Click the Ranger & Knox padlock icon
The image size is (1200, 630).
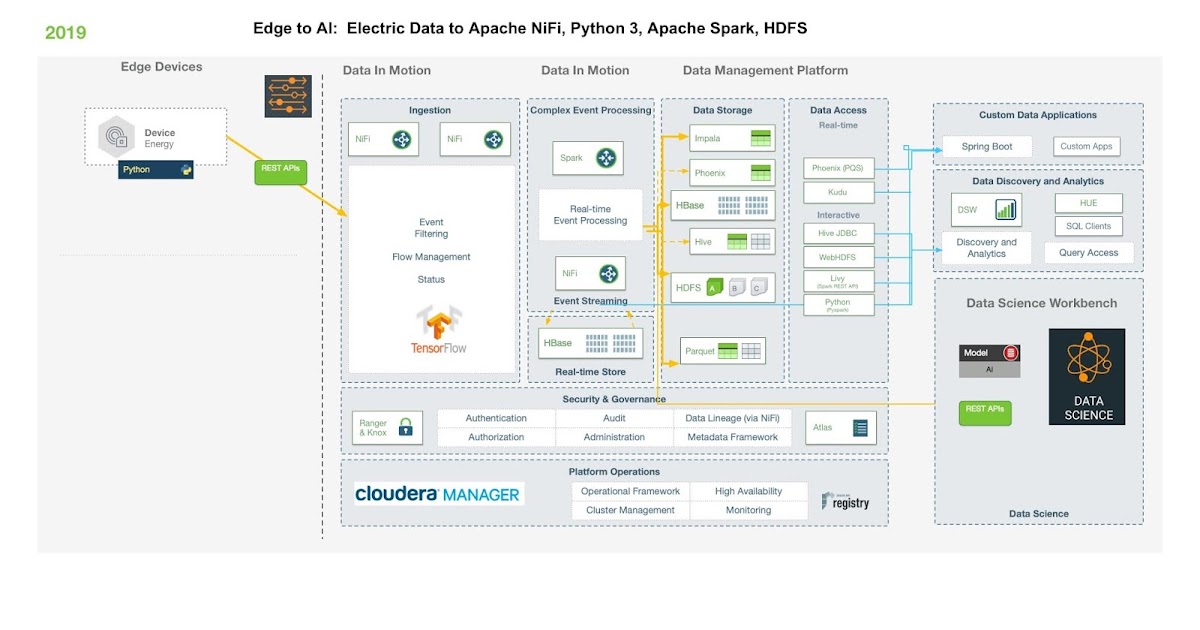click(x=404, y=427)
